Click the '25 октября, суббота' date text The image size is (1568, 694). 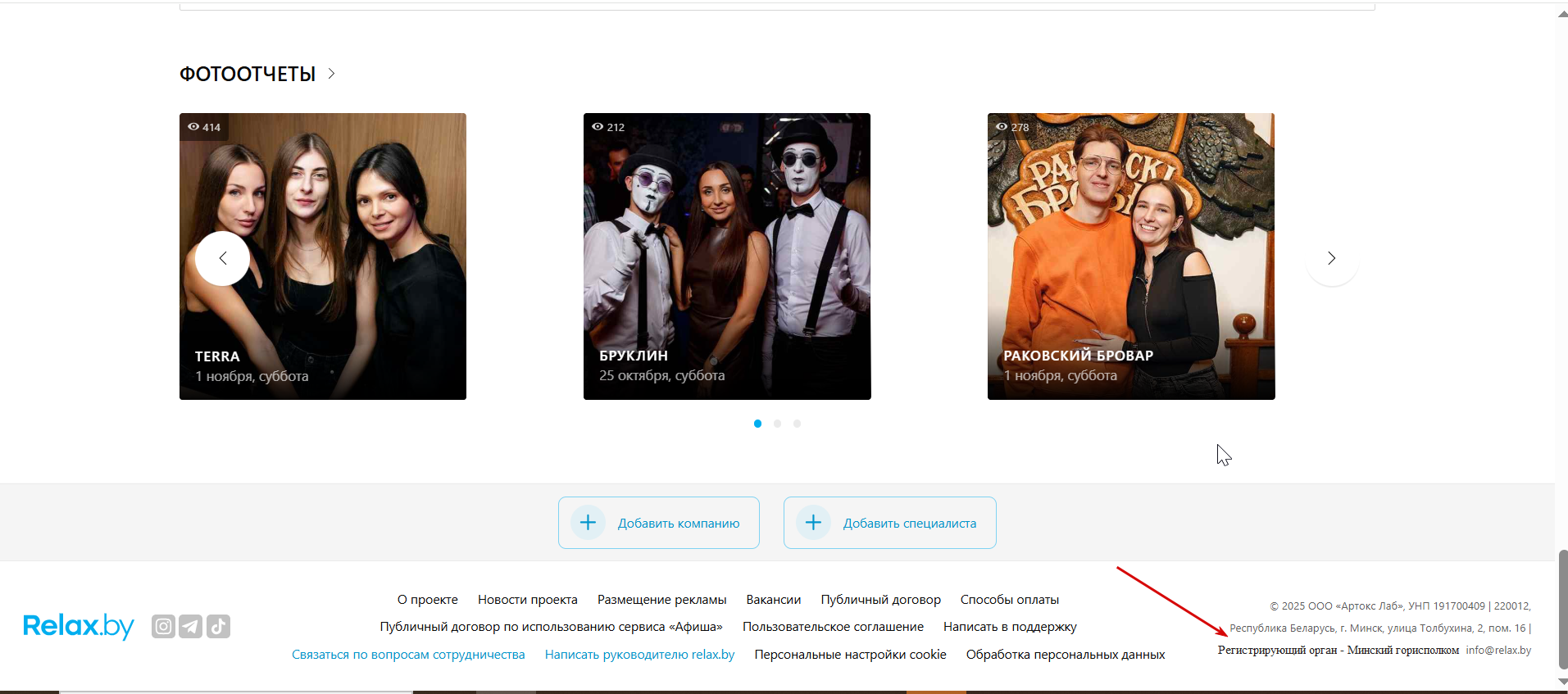(x=662, y=375)
